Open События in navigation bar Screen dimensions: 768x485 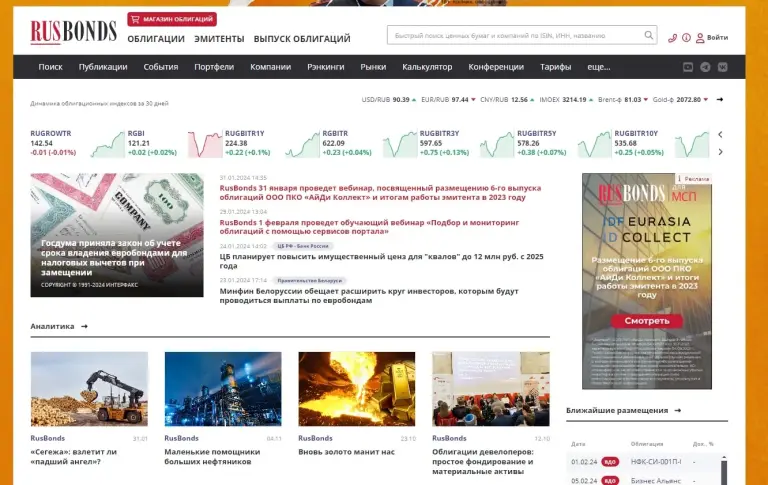click(161, 67)
